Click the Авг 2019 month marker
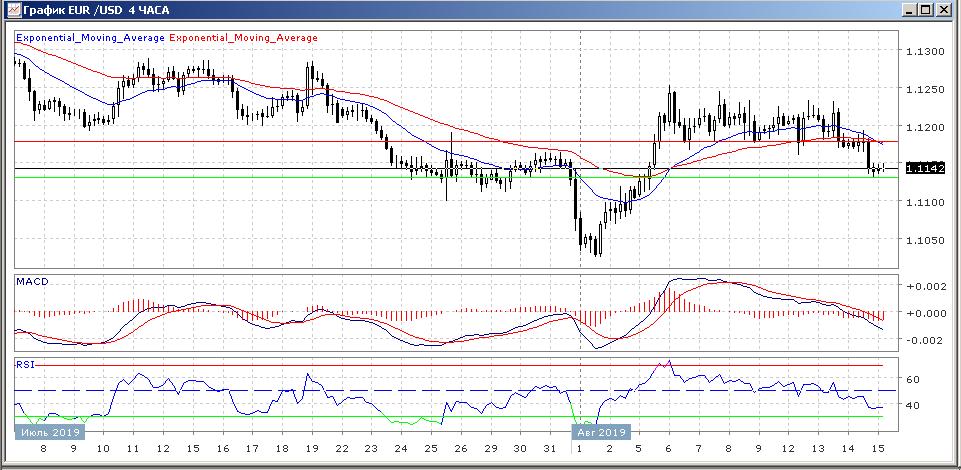 pos(600,432)
